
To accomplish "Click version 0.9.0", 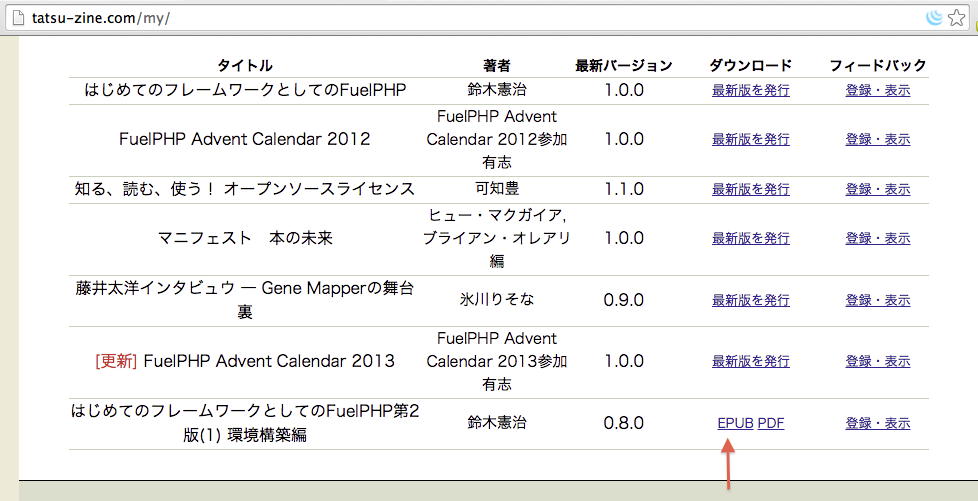I will (624, 300).
